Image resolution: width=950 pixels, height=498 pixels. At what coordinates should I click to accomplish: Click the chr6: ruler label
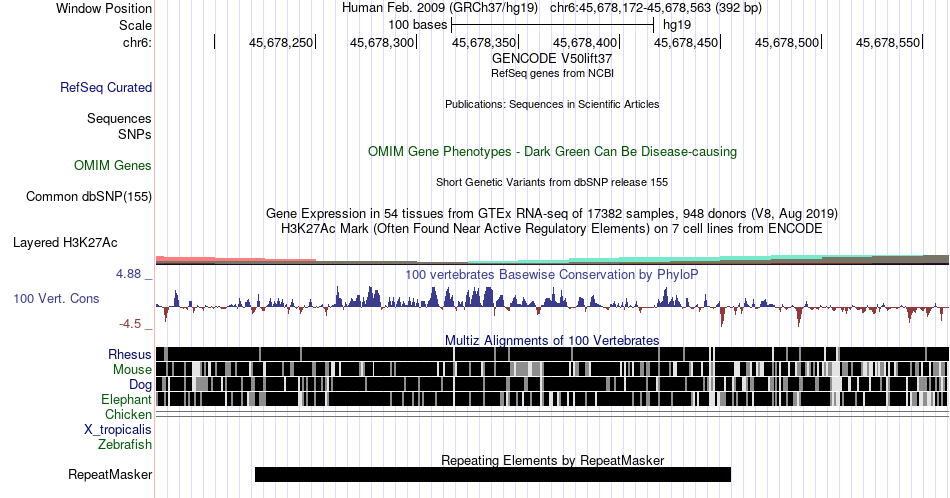click(137, 42)
